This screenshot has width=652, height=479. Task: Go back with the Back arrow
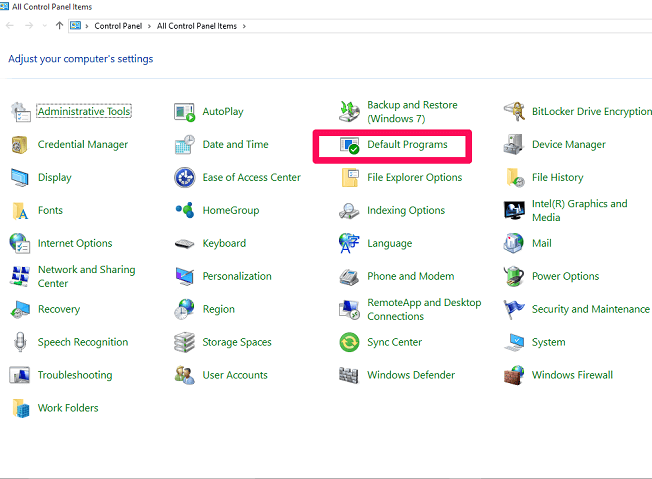point(10,26)
